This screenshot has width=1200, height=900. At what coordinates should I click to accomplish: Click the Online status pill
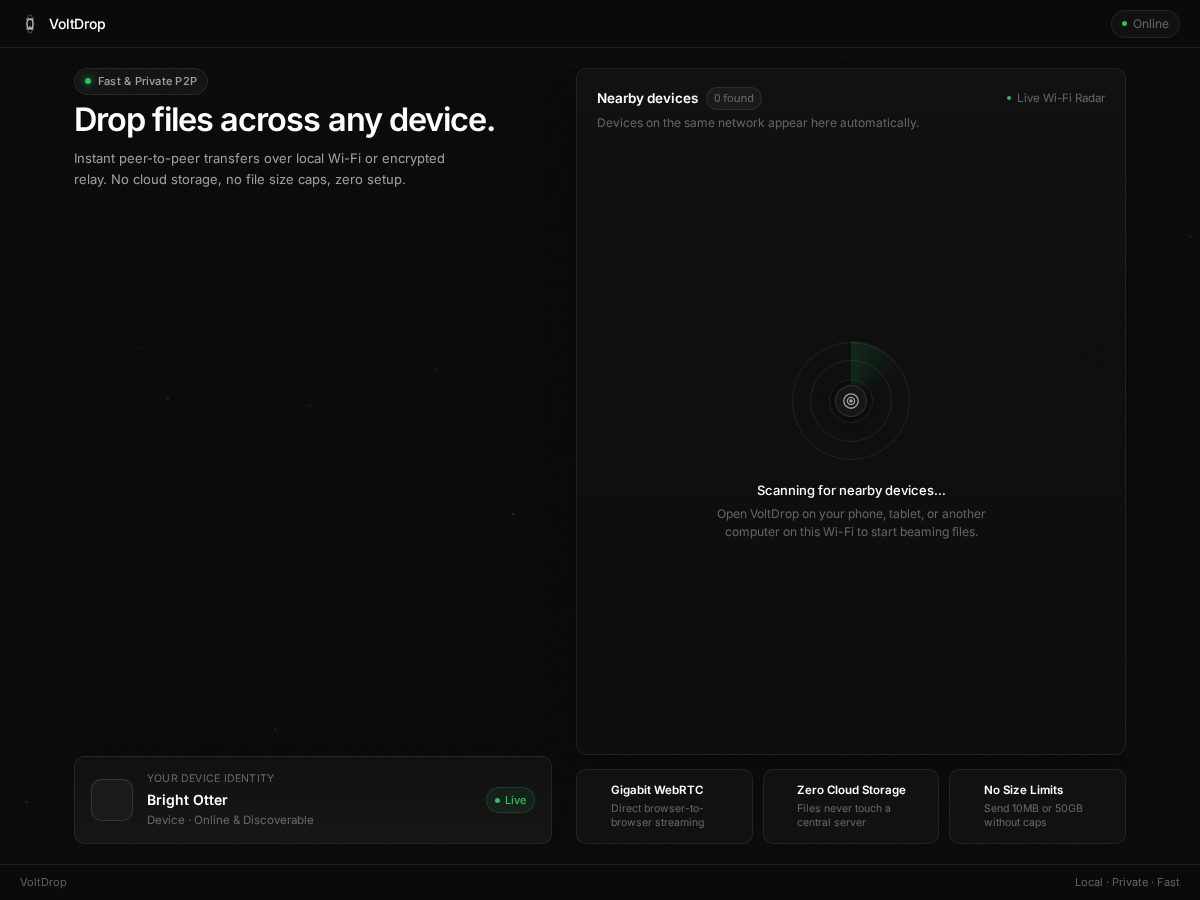click(x=1145, y=24)
